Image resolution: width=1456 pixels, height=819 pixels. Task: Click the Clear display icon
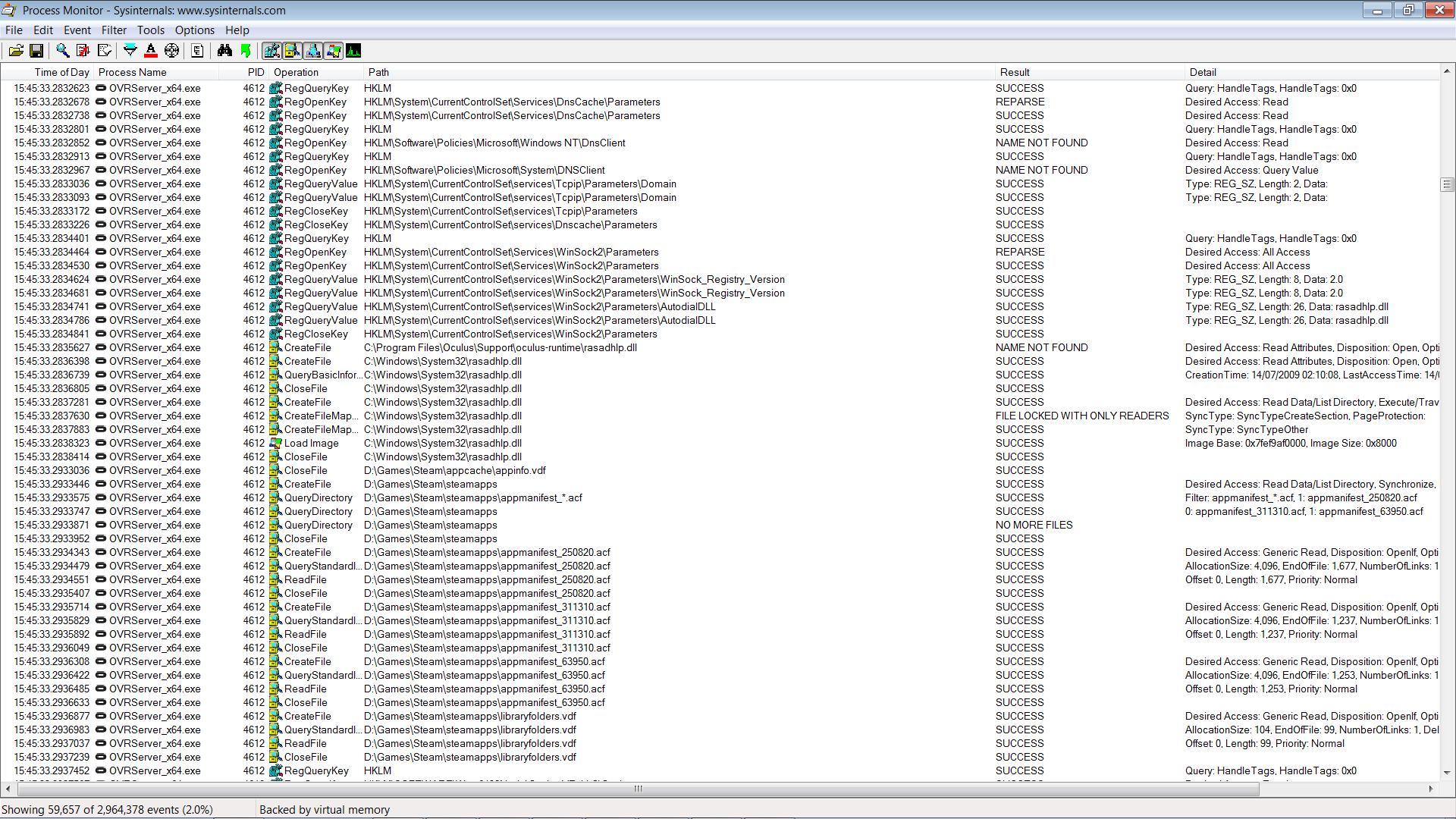pyautogui.click(x=105, y=51)
